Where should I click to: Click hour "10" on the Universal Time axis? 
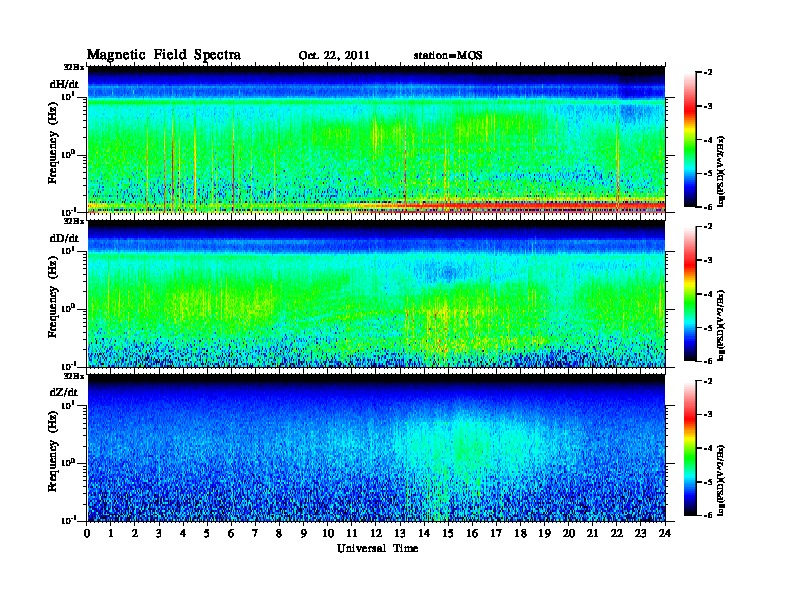click(328, 533)
